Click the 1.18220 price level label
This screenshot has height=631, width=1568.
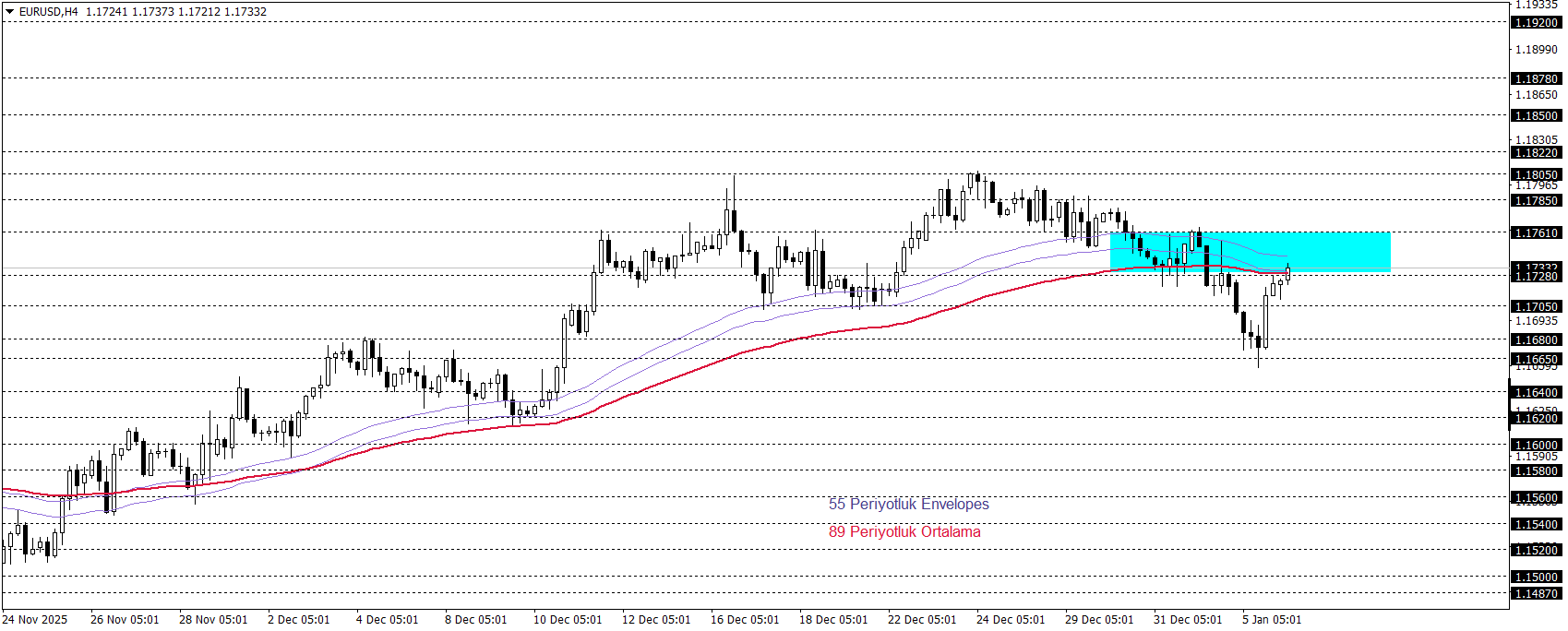point(1537,153)
